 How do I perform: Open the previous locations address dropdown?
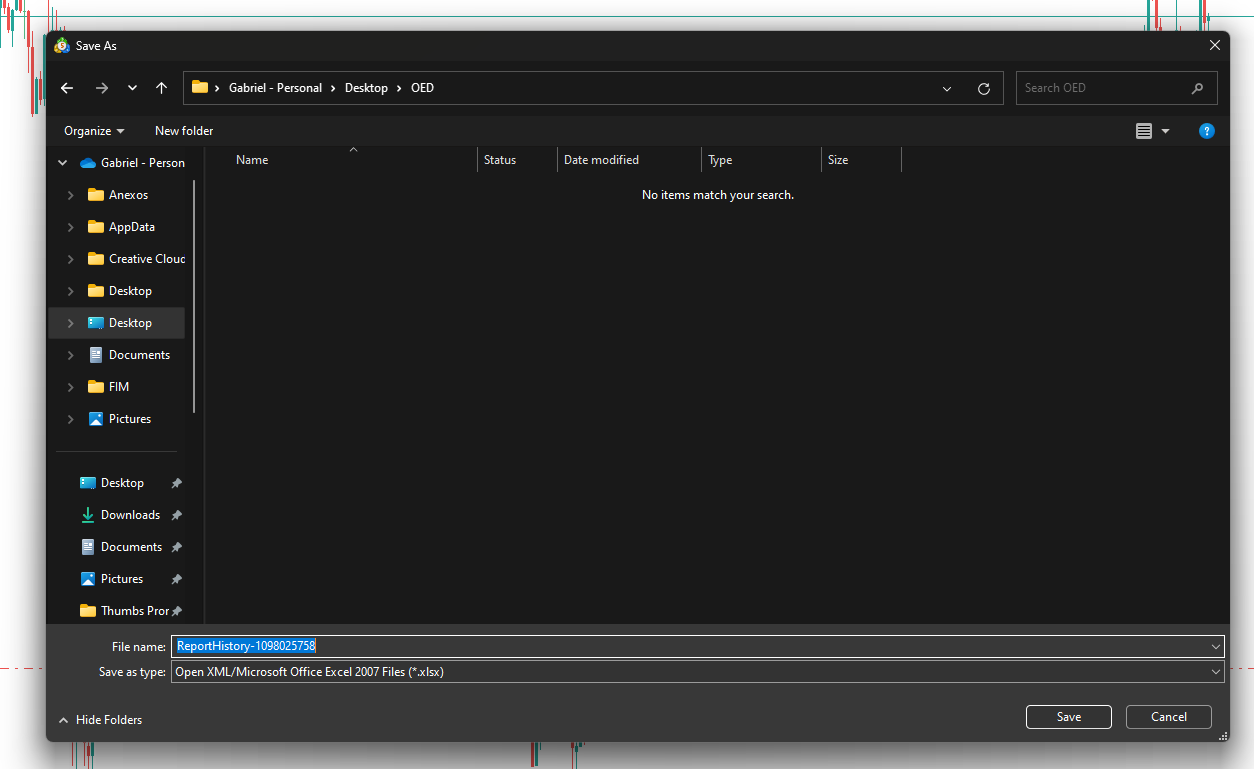click(947, 88)
